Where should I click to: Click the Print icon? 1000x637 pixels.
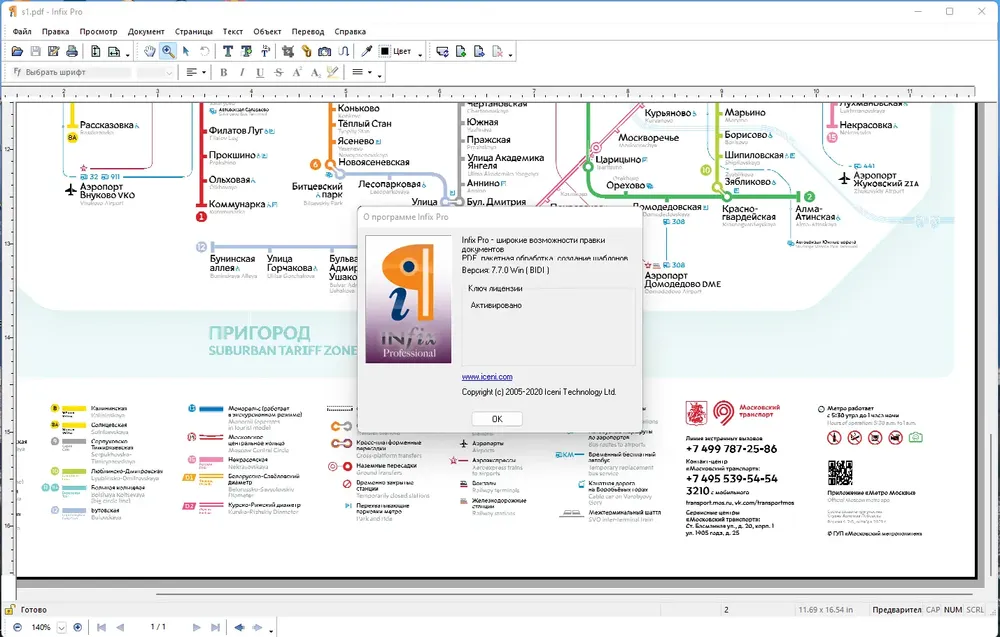point(72,52)
